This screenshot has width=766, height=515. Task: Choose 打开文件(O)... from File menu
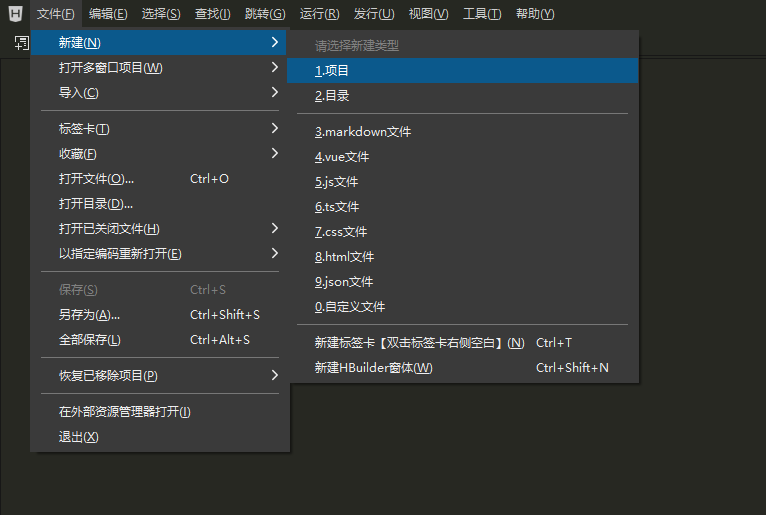click(160, 178)
